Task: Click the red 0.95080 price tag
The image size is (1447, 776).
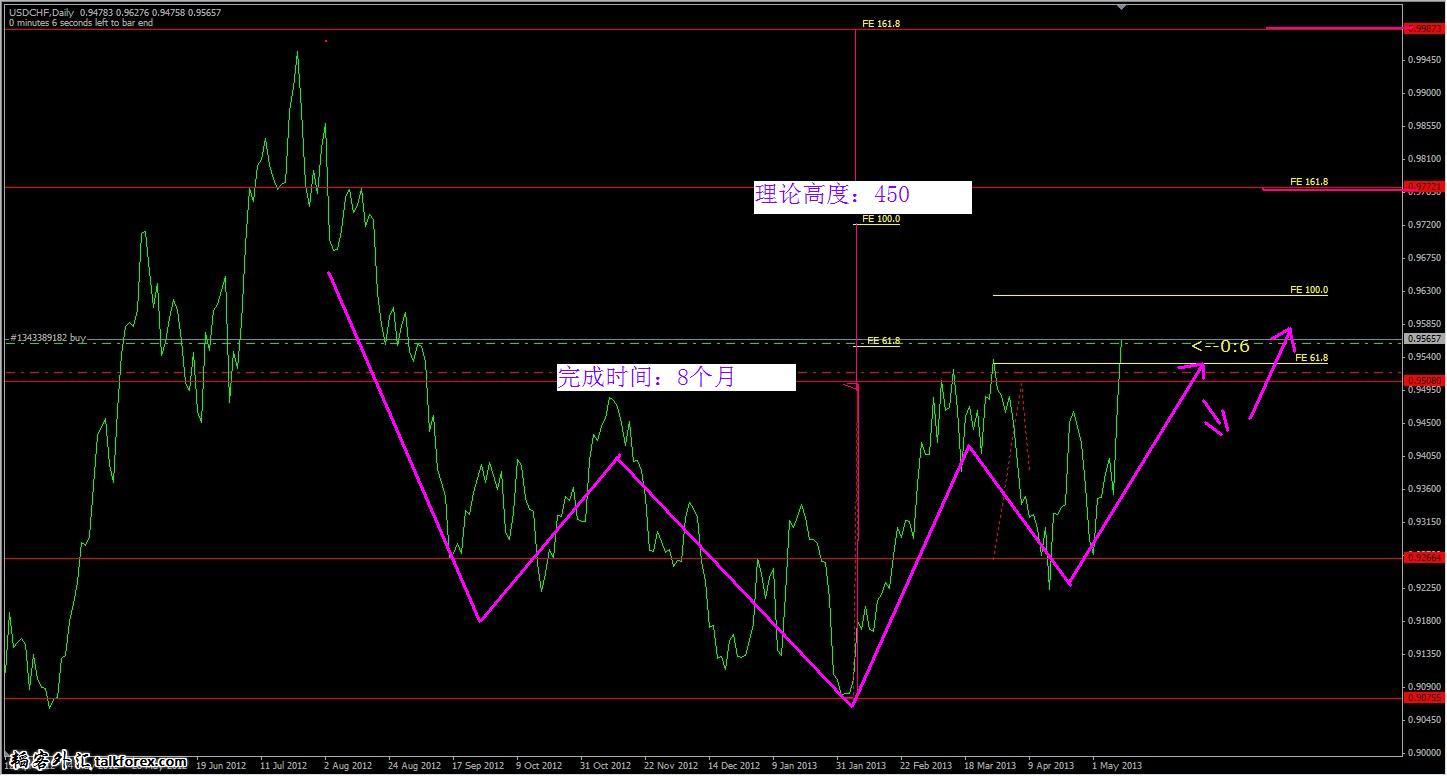Action: coord(1423,380)
